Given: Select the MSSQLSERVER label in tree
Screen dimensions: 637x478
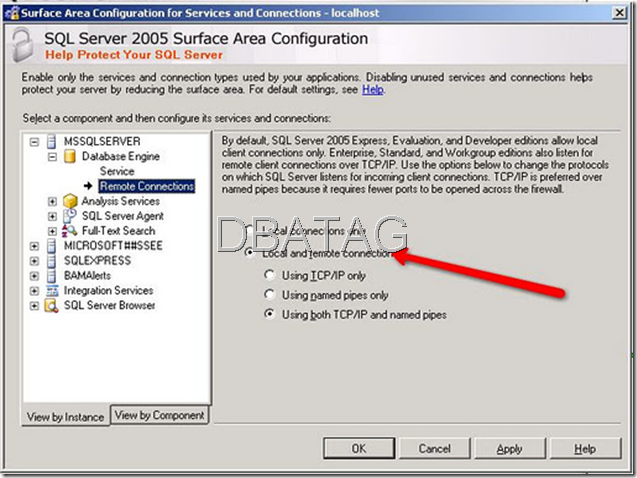Looking at the screenshot, I should coord(102,141).
